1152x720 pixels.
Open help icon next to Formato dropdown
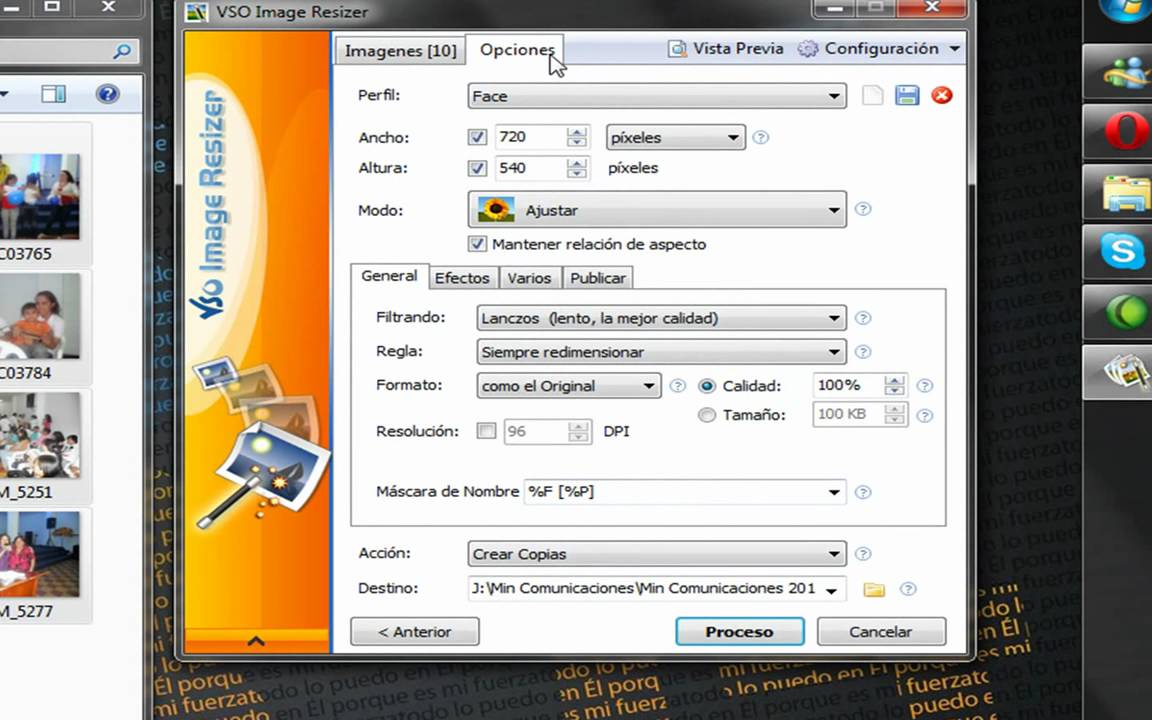point(677,386)
